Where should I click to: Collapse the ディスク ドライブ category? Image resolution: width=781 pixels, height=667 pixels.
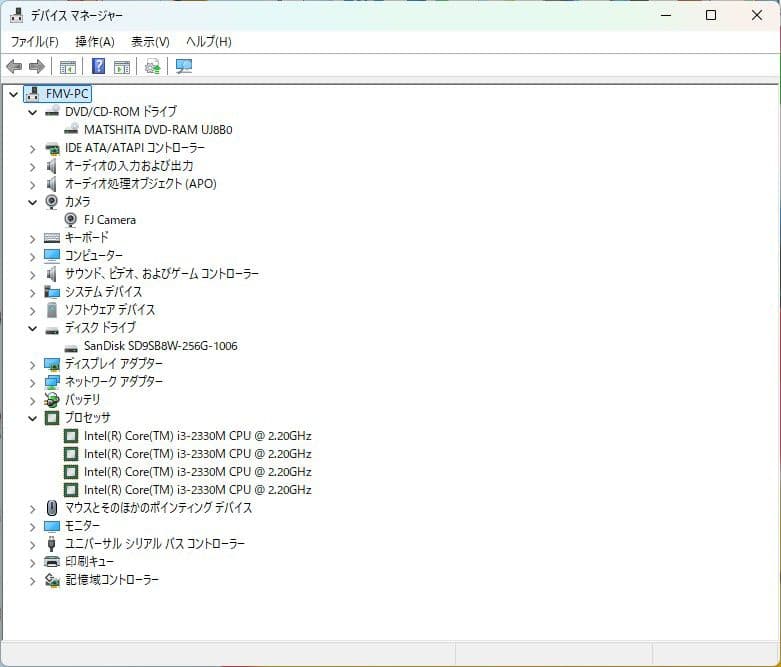point(32,328)
